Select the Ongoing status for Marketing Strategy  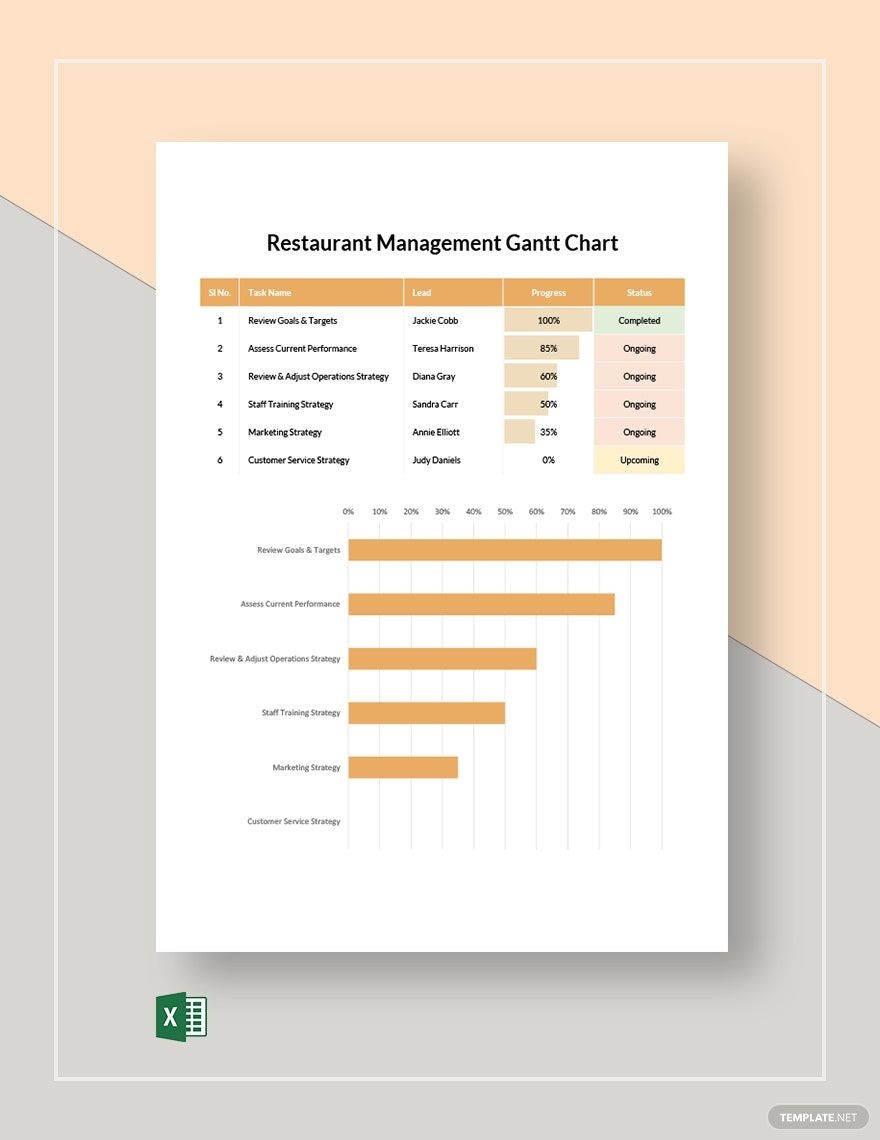click(x=639, y=432)
